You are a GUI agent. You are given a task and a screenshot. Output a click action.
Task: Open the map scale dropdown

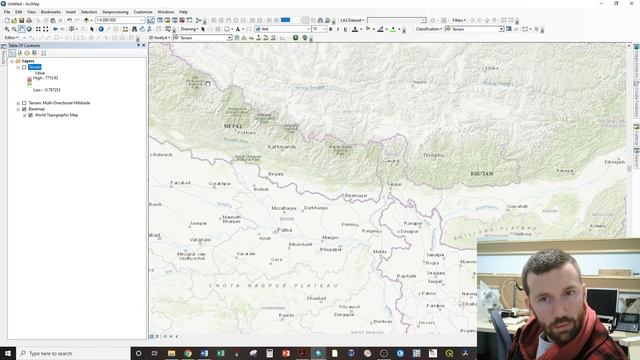(142, 20)
